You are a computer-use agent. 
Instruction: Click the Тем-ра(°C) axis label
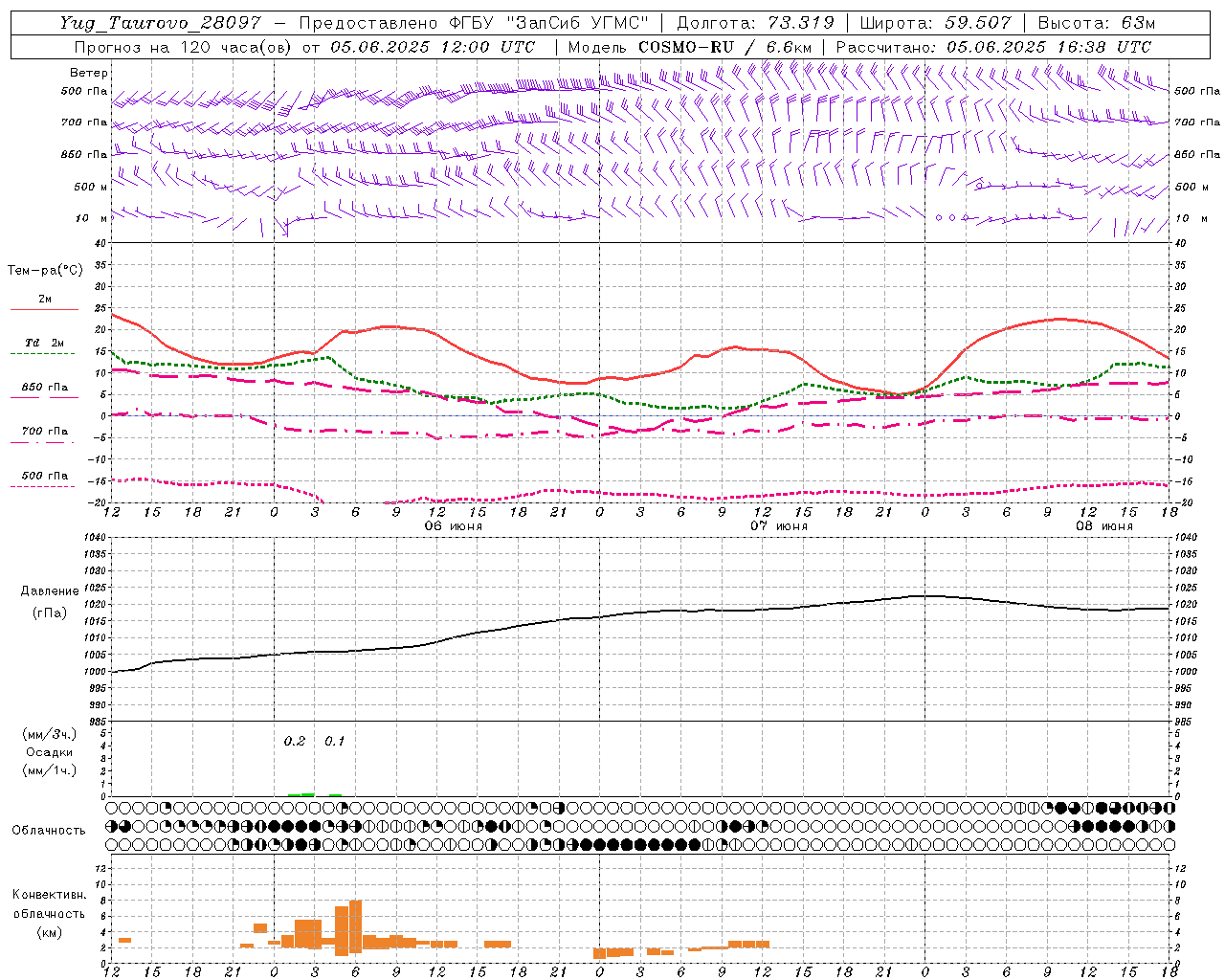pos(45,271)
